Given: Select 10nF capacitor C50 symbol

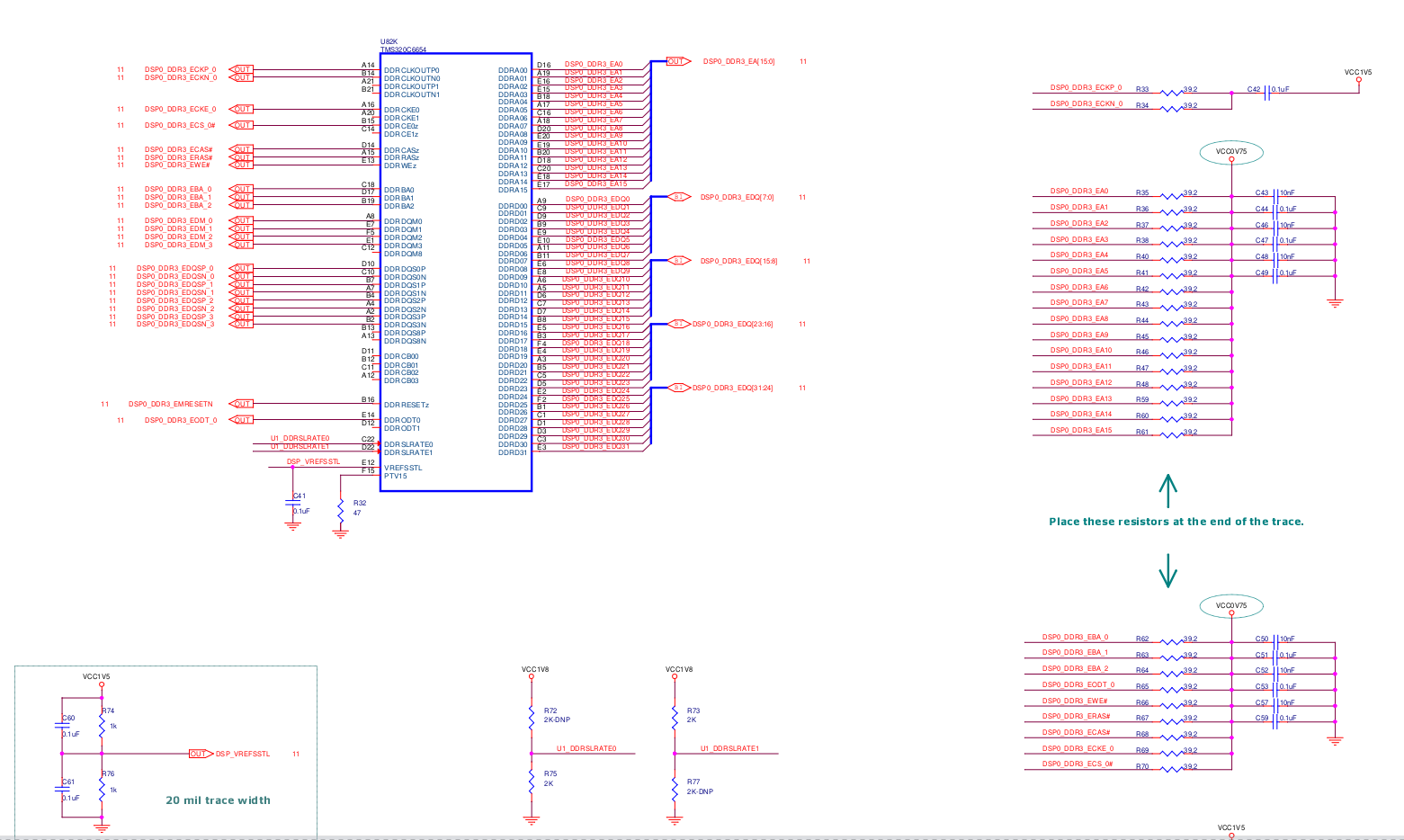Looking at the screenshot, I should [x=1277, y=641].
